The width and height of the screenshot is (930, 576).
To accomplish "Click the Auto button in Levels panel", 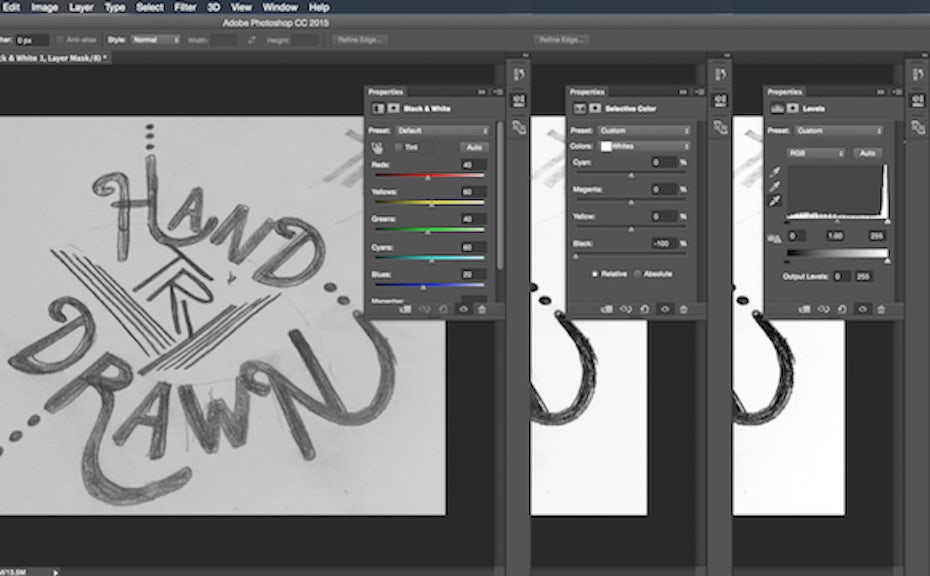I will (867, 153).
